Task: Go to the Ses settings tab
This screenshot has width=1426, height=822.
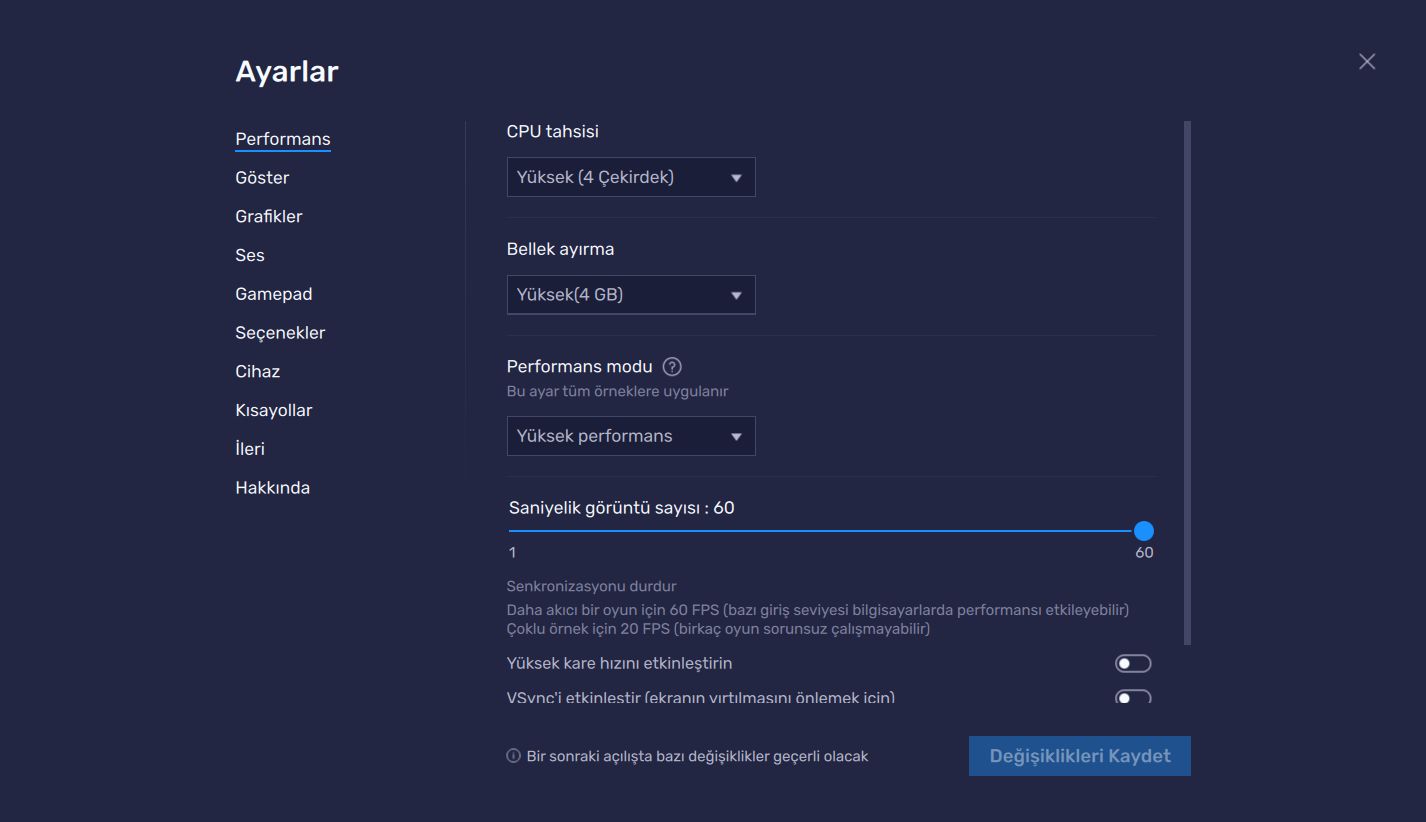Action: pos(250,255)
